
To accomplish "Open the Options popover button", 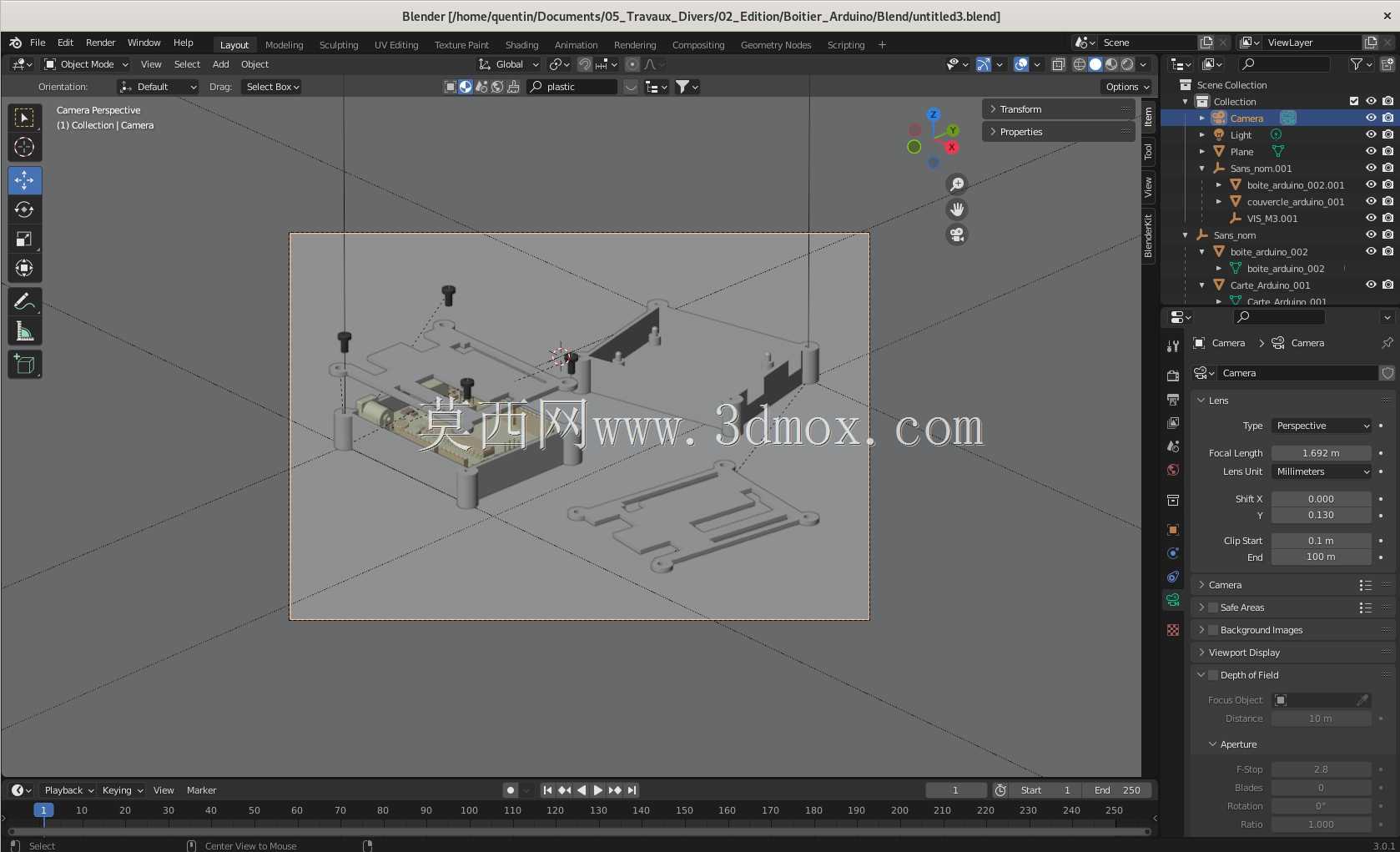I will point(1127,87).
